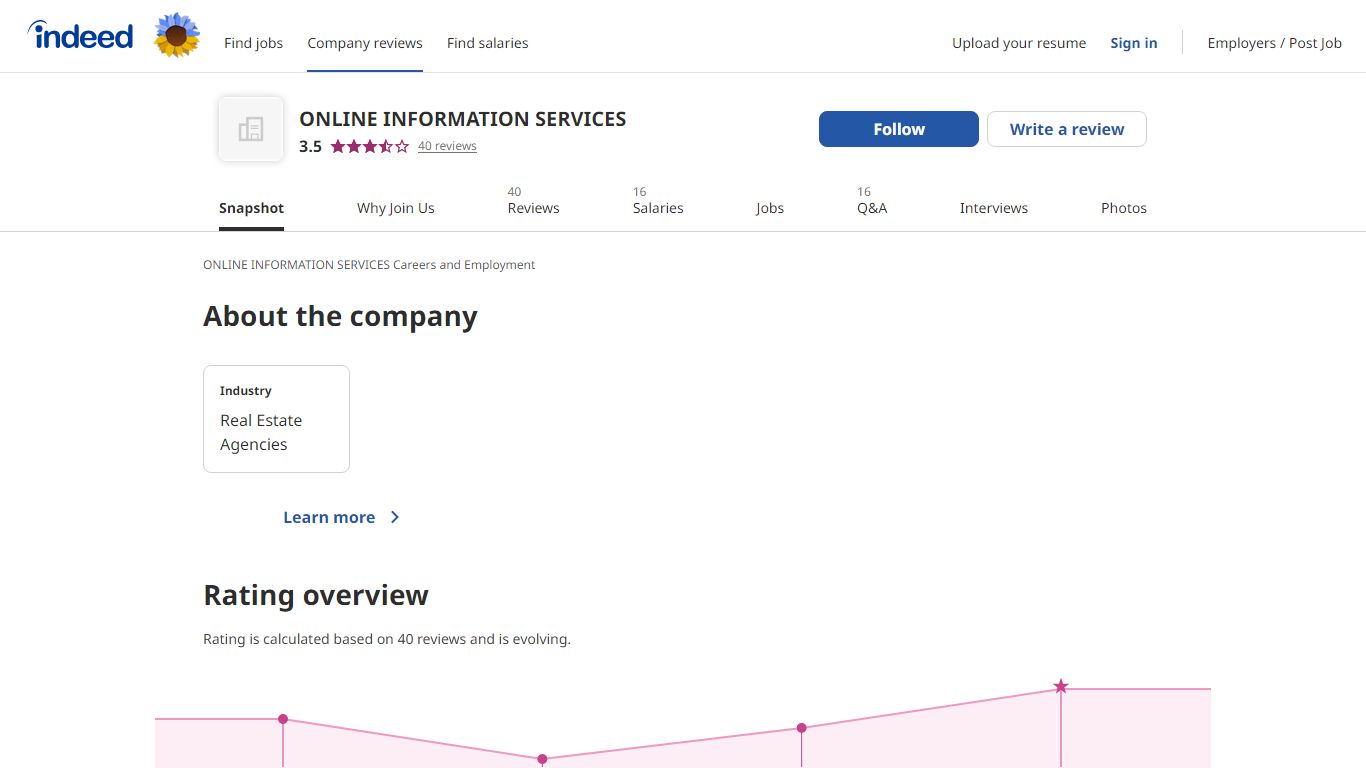Follow ONLINE INFORMATION SERVICES

(x=899, y=129)
